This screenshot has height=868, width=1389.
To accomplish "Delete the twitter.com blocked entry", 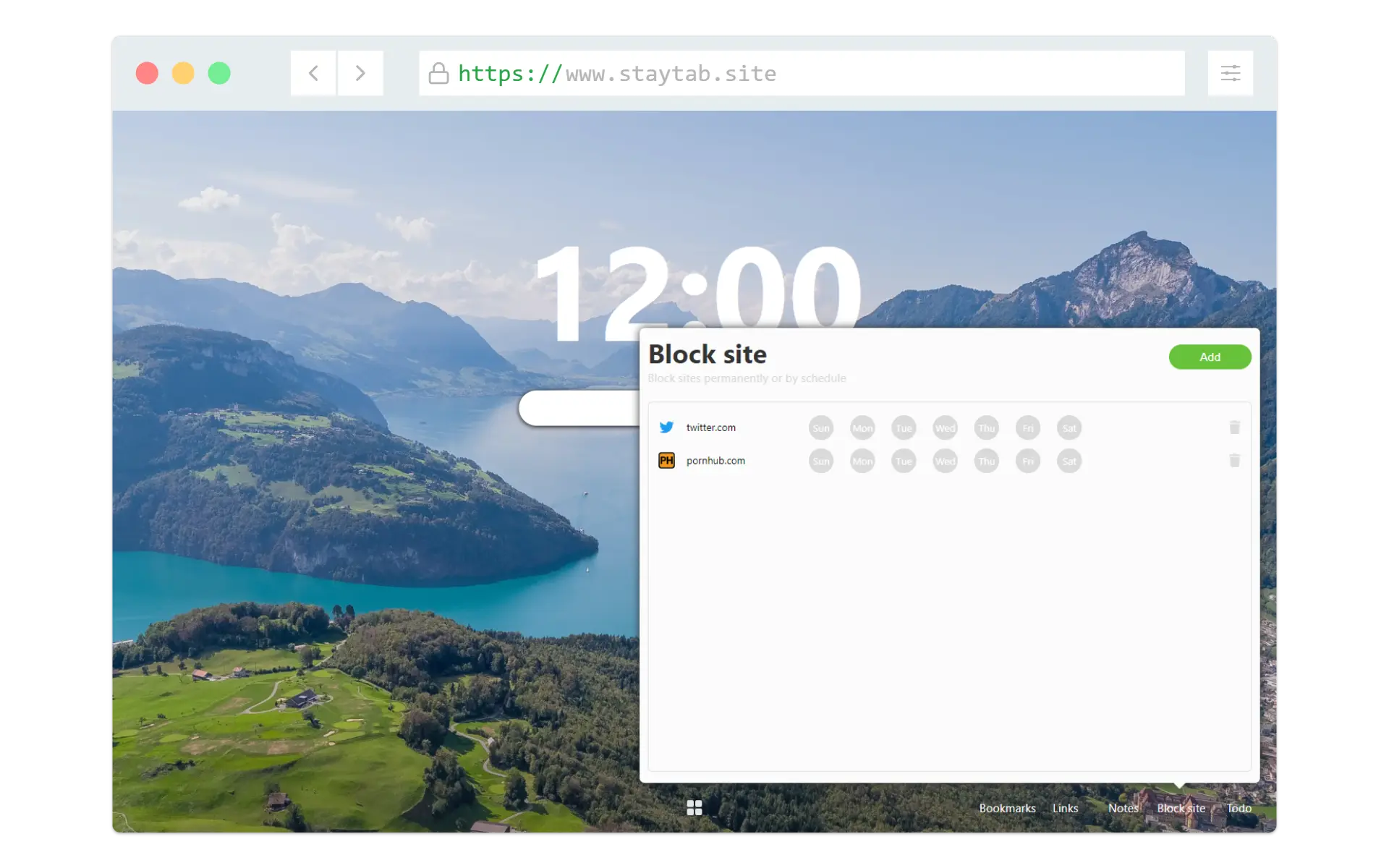I will click(x=1234, y=427).
